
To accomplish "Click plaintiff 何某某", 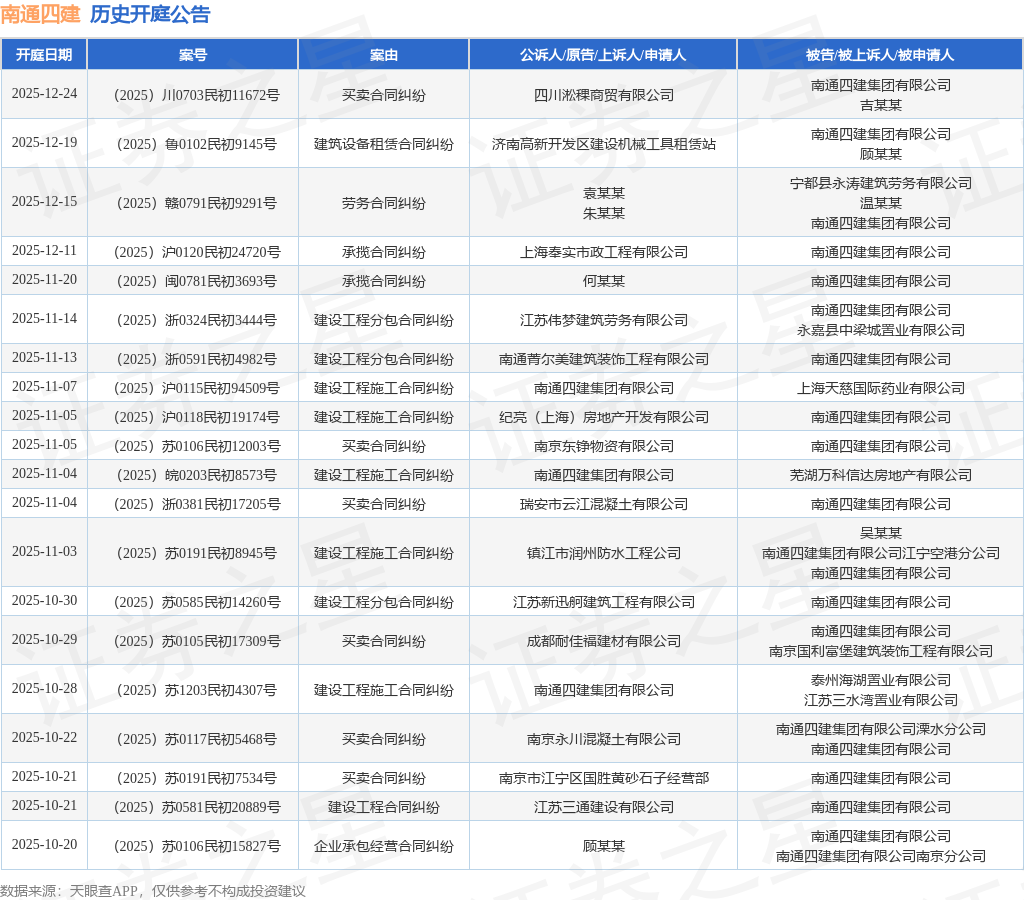I will (603, 281).
